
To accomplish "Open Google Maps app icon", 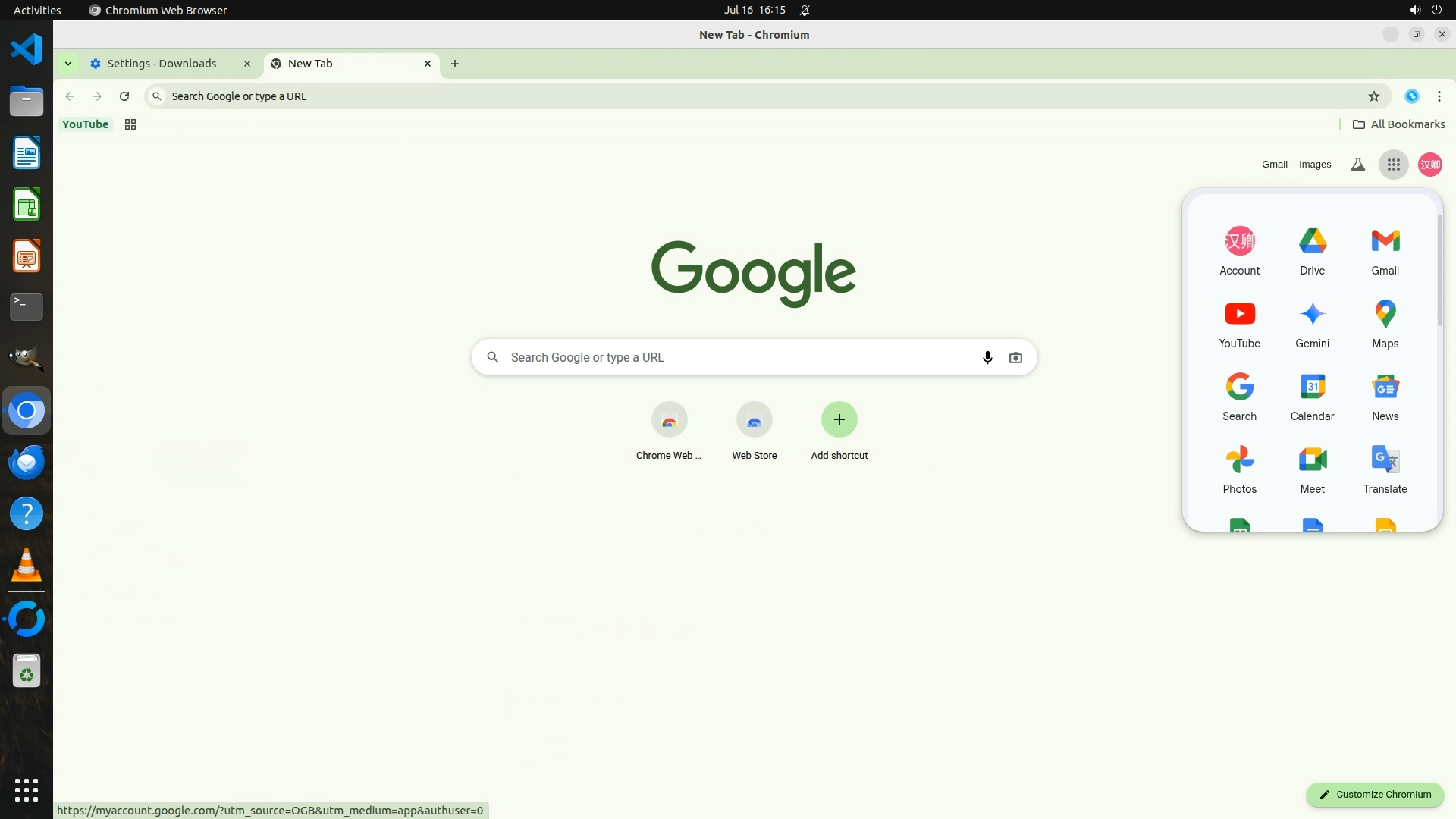I will [1385, 323].
